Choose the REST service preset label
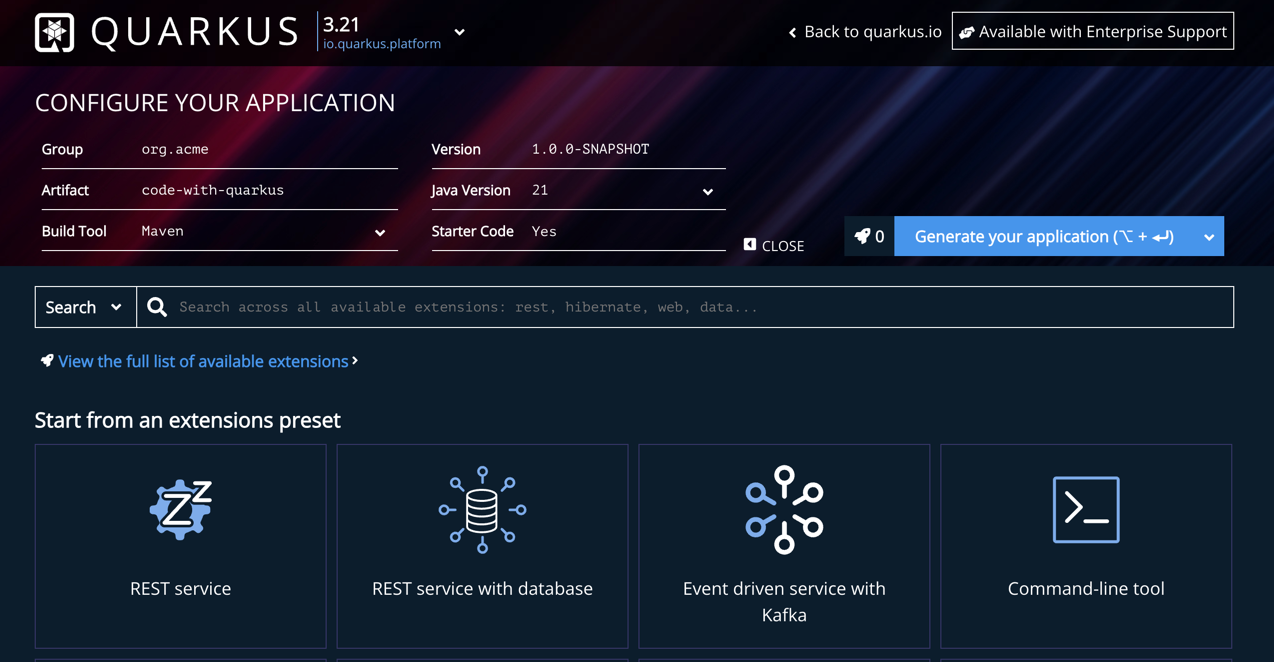Screen dimensions: 1274x662 [181, 588]
